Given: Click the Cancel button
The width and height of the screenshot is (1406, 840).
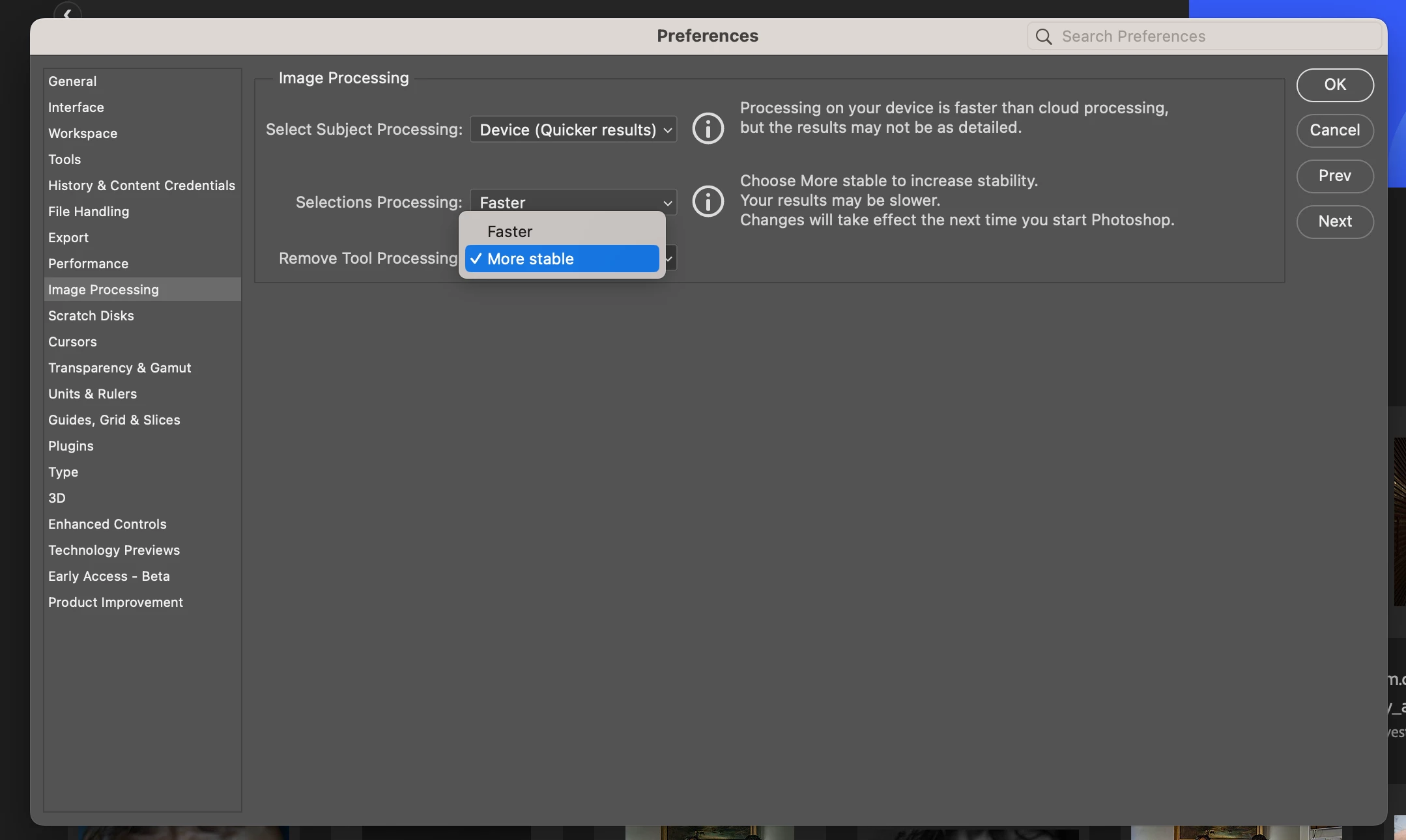Looking at the screenshot, I should tap(1334, 130).
